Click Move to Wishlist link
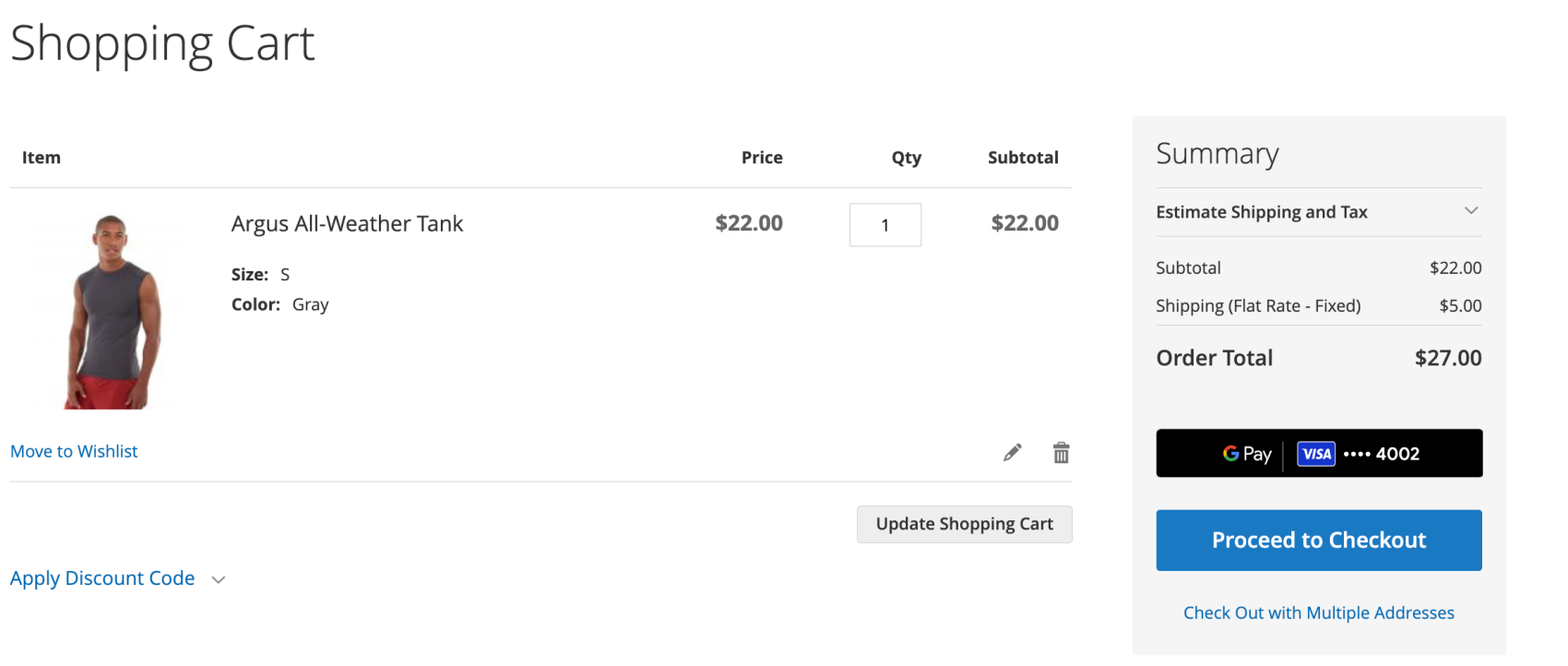The image size is (1568, 666). tap(74, 451)
